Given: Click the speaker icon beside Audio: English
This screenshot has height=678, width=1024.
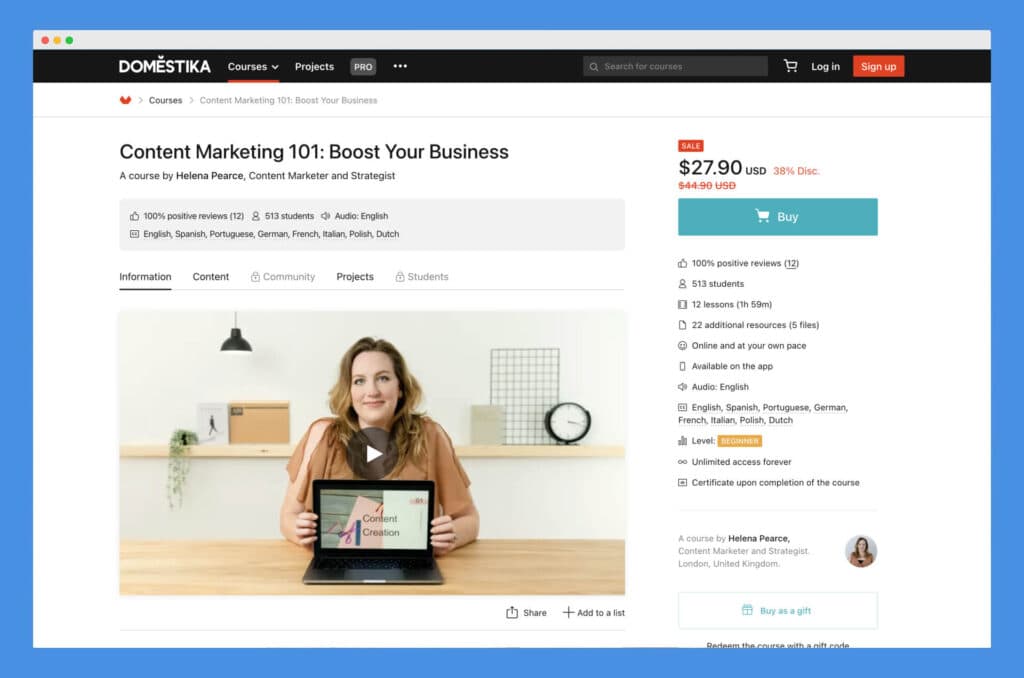Looking at the screenshot, I should pyautogui.click(x=683, y=386).
